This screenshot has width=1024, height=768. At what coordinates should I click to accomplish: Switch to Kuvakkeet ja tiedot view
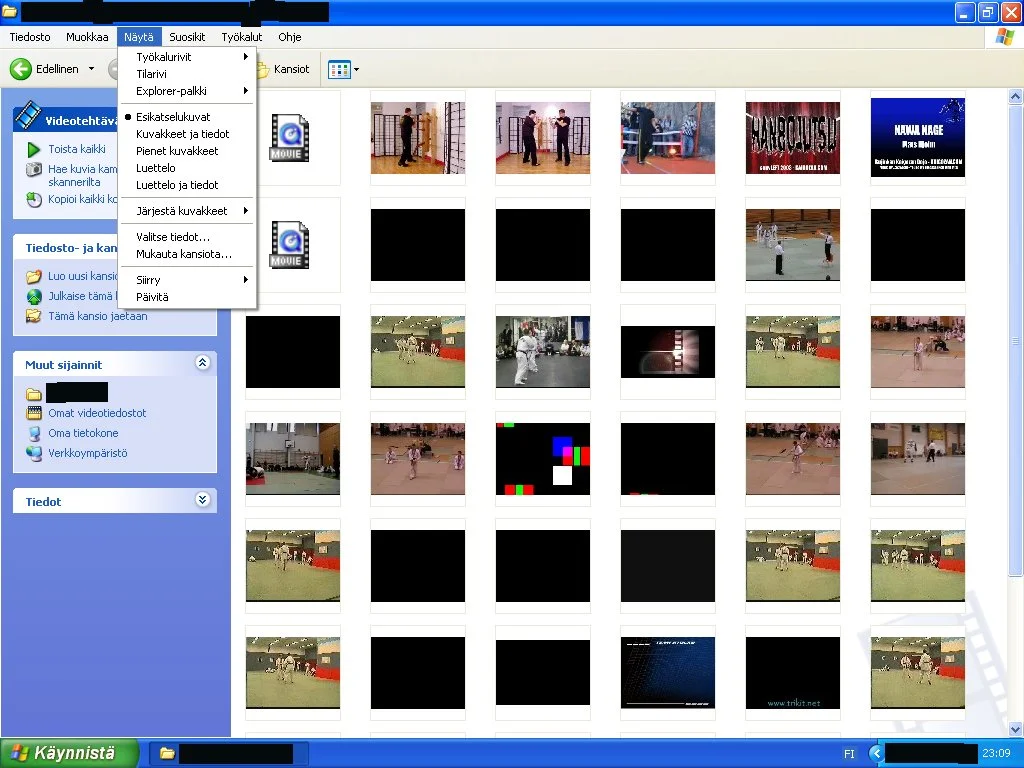183,134
